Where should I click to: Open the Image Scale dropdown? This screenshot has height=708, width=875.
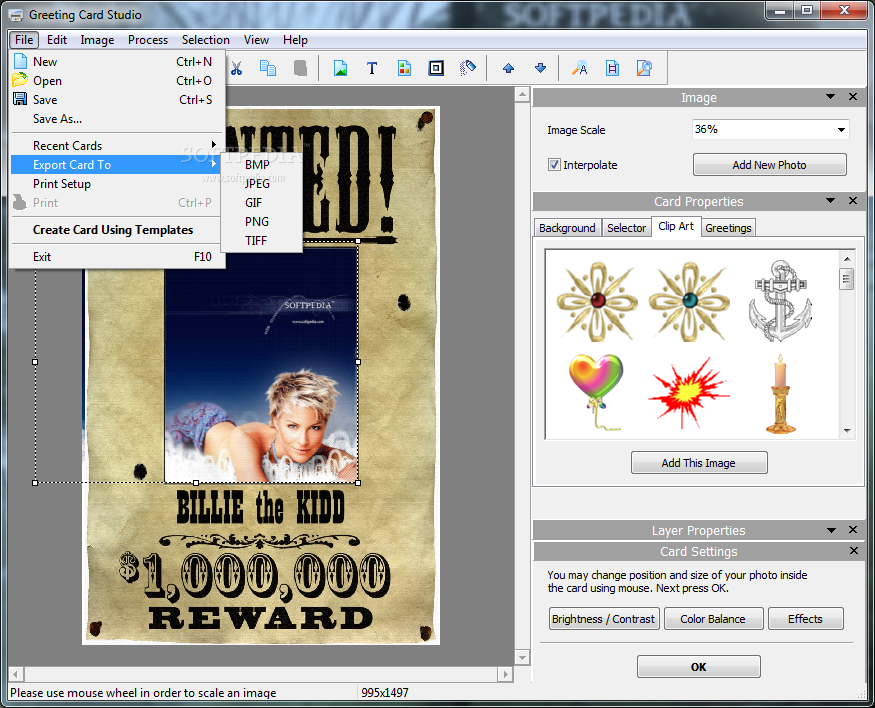click(x=841, y=130)
